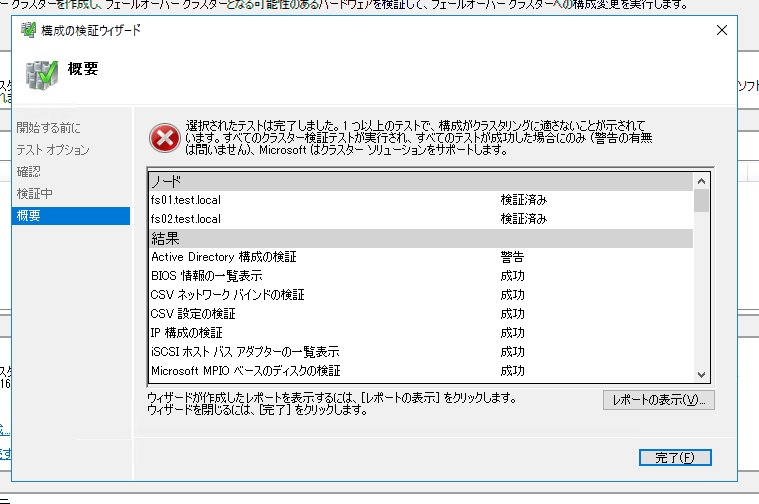Select IP 構成の検証 row
Image resolution: width=759 pixels, height=504 pixels.
[x=421, y=333]
